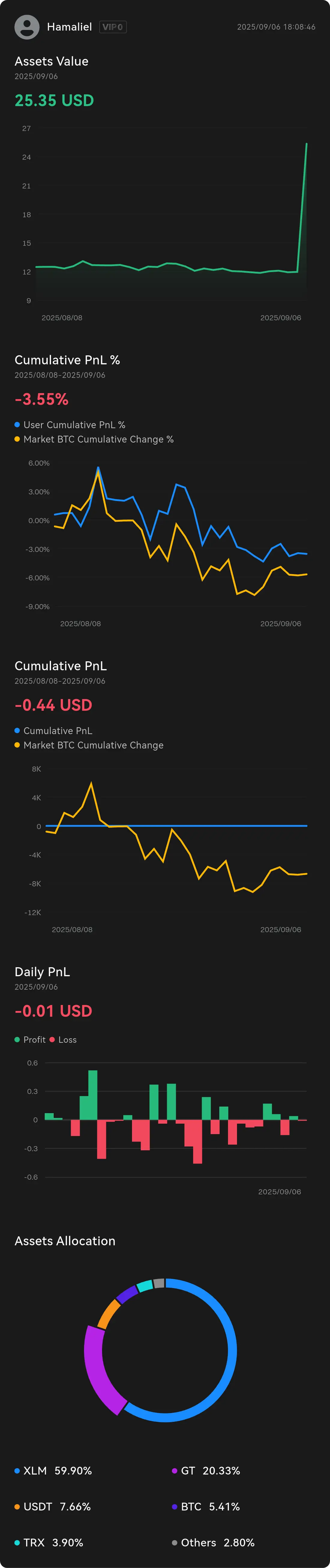Image resolution: width=330 pixels, height=1568 pixels.
Task: Open the Hamaliel username profile
Action: point(70,27)
